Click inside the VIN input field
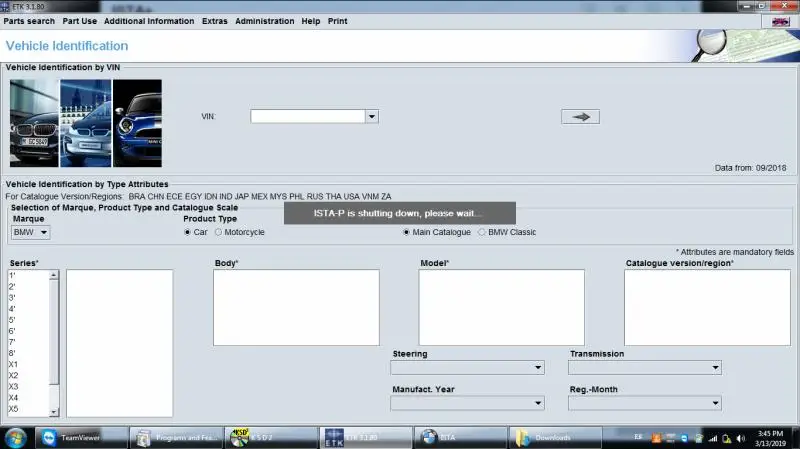Image resolution: width=800 pixels, height=449 pixels. point(308,116)
